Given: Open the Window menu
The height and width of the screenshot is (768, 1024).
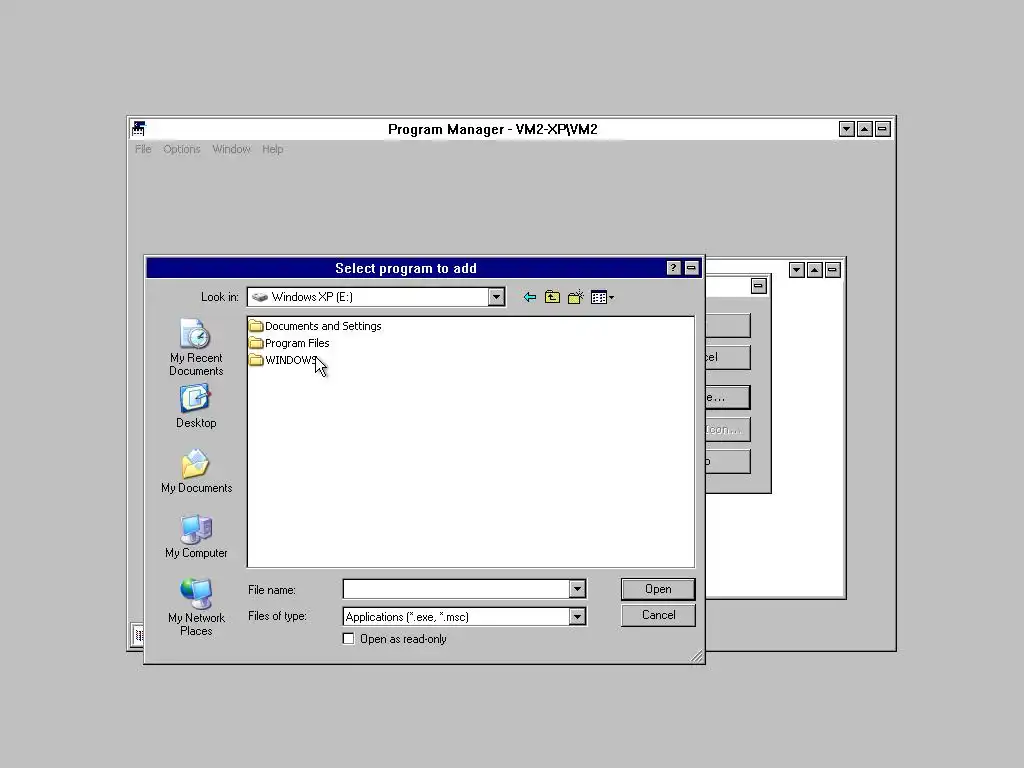Looking at the screenshot, I should 231,149.
